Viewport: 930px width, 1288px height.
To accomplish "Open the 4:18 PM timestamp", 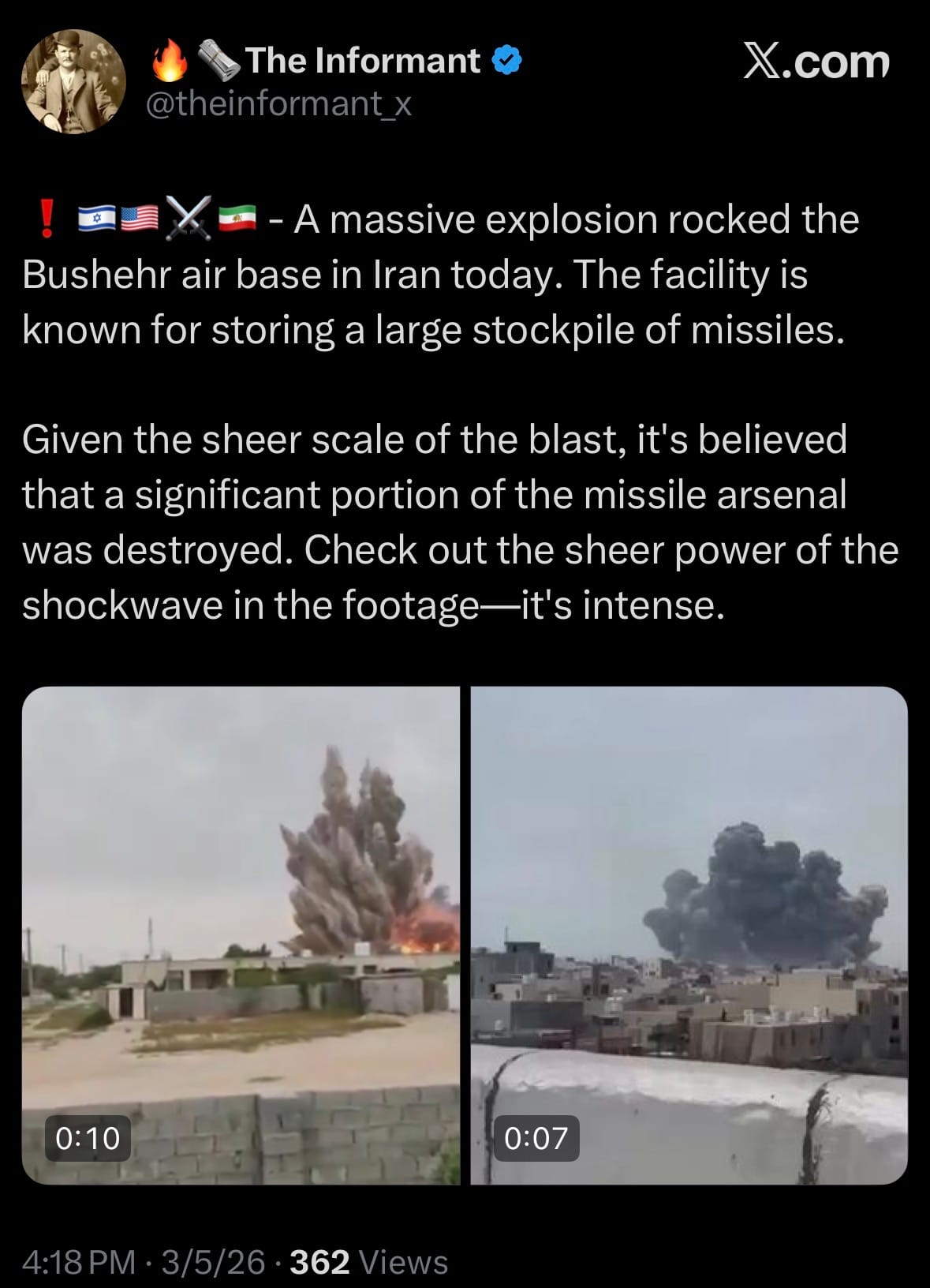I will click(79, 1262).
